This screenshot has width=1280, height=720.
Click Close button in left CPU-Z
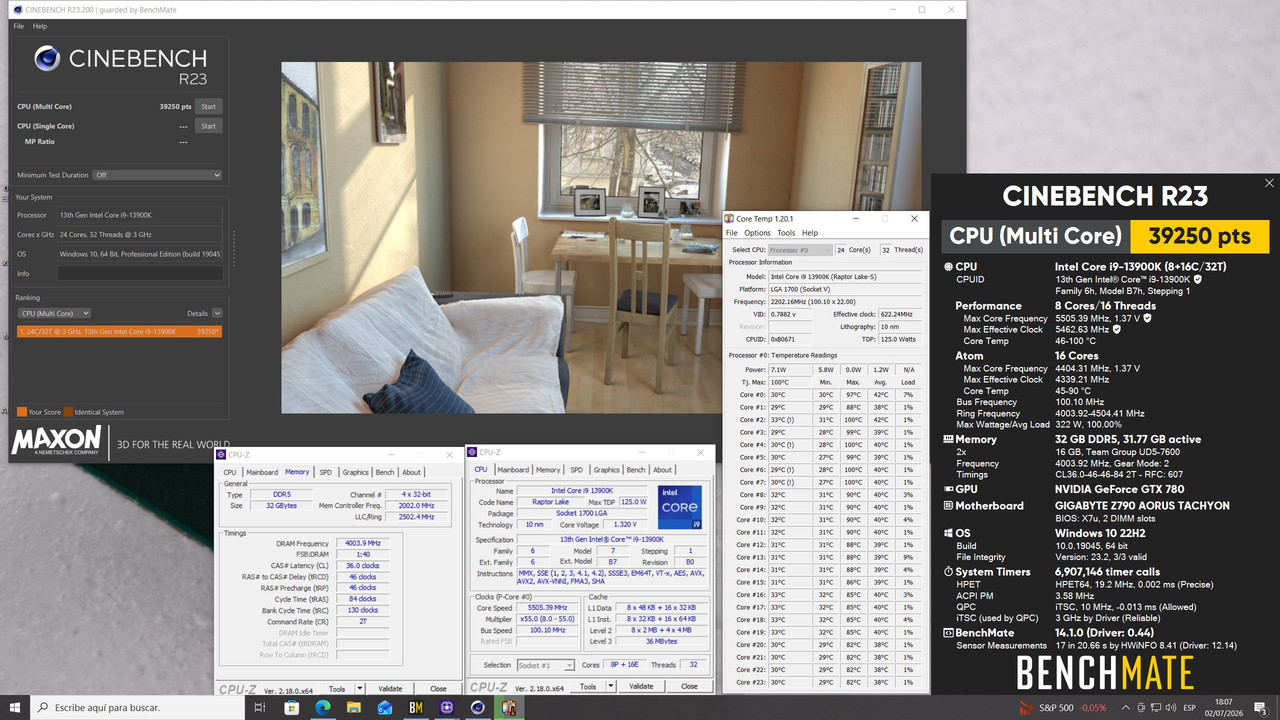tap(438, 689)
